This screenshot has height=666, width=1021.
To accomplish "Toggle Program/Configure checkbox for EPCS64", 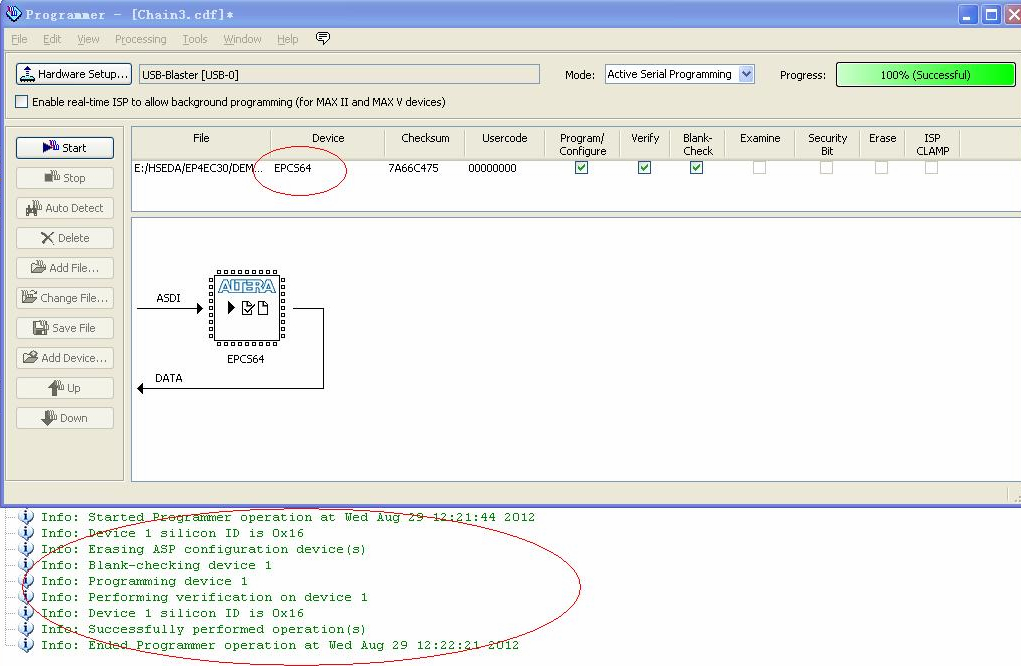I will [x=581, y=167].
